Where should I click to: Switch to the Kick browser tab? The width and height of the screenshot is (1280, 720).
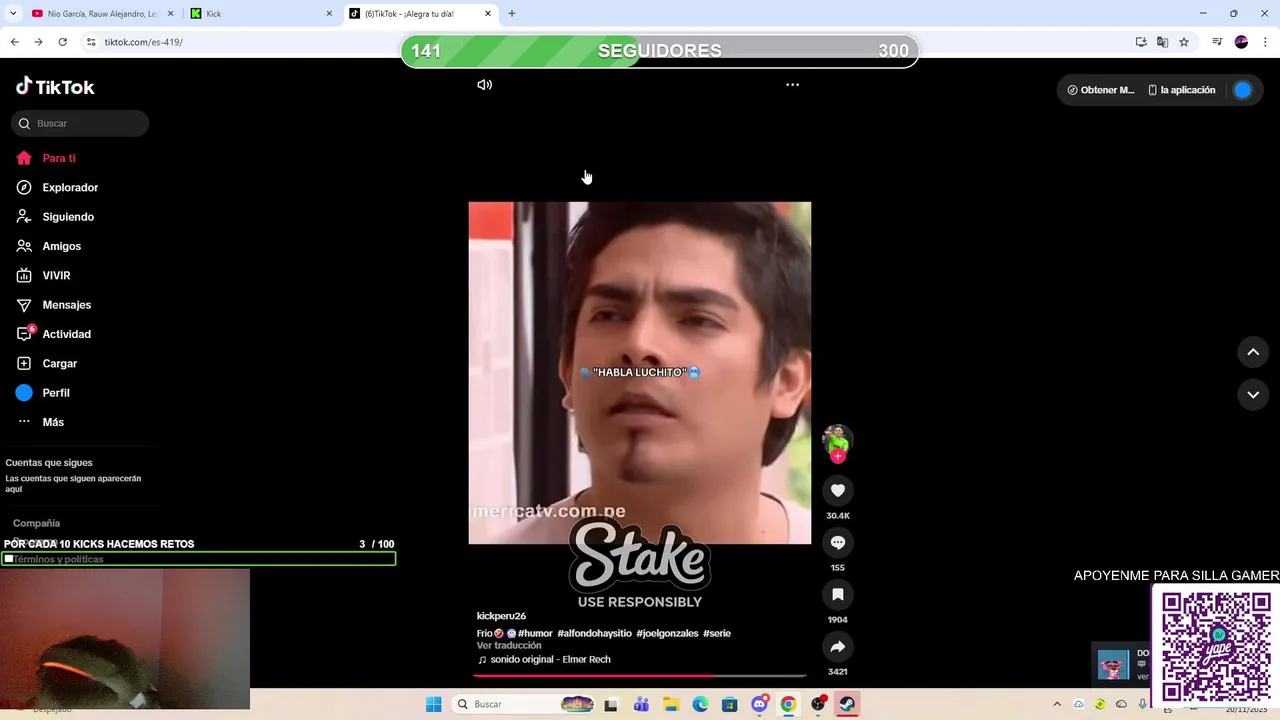pos(260,14)
